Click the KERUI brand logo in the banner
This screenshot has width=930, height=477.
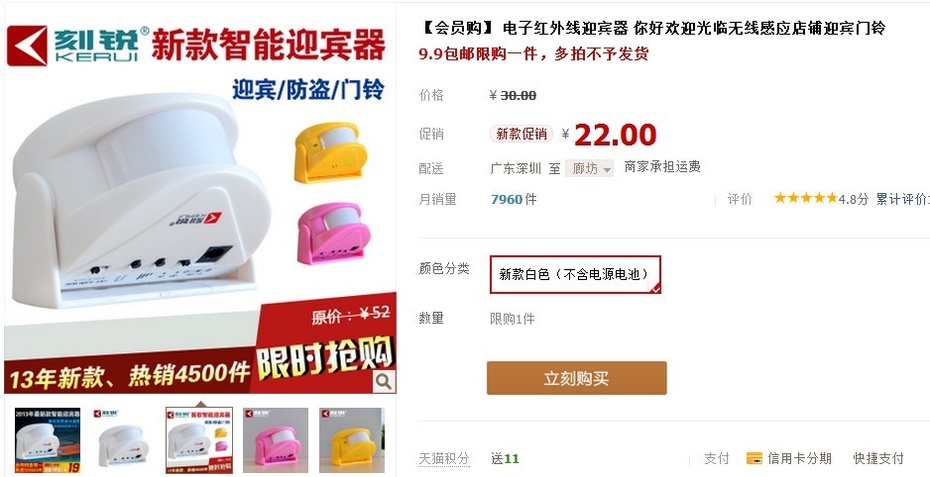[77, 45]
